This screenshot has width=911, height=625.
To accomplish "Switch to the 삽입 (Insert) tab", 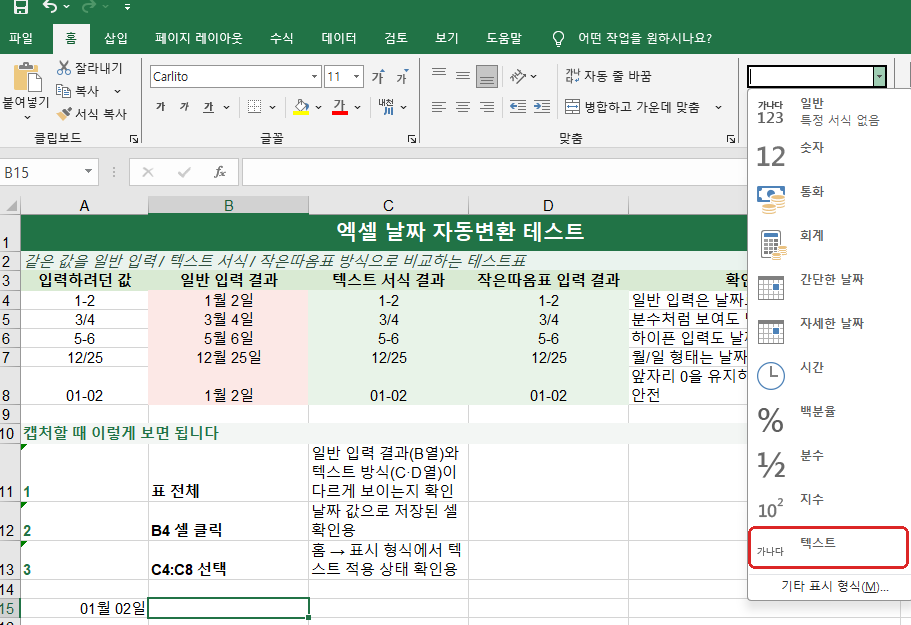I will [x=116, y=38].
